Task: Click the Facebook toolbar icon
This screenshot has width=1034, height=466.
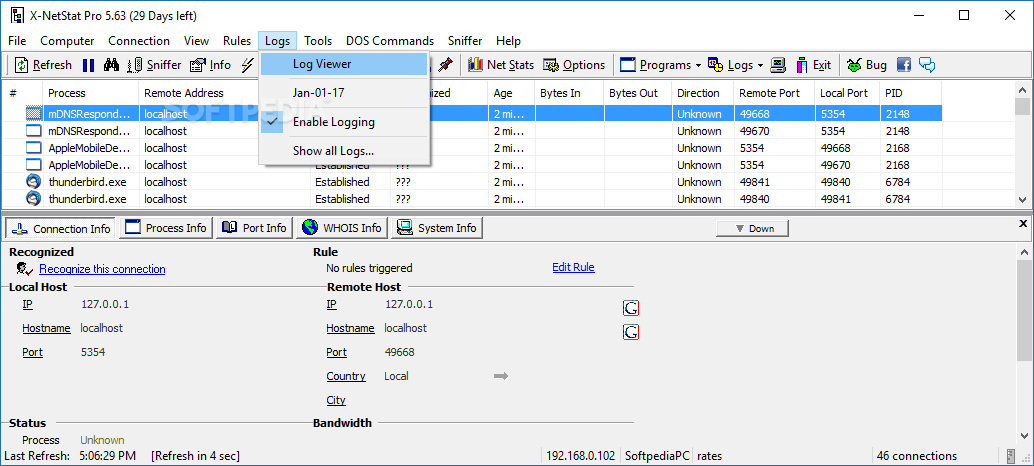Action: tap(903, 65)
